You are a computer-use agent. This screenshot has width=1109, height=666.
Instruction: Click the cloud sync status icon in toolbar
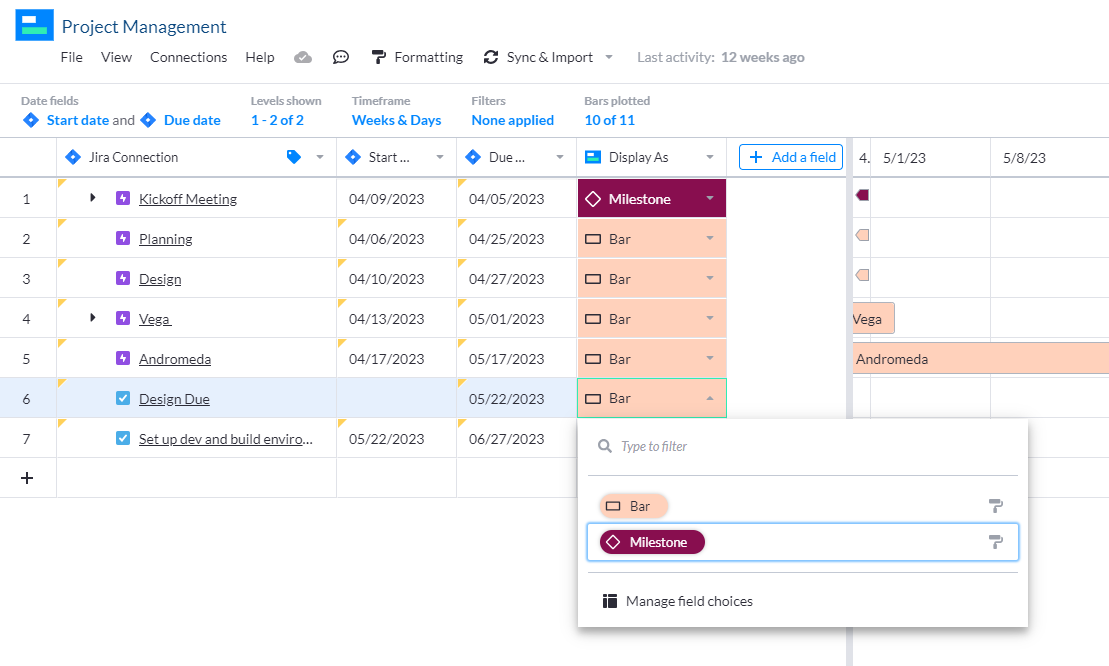tap(303, 57)
